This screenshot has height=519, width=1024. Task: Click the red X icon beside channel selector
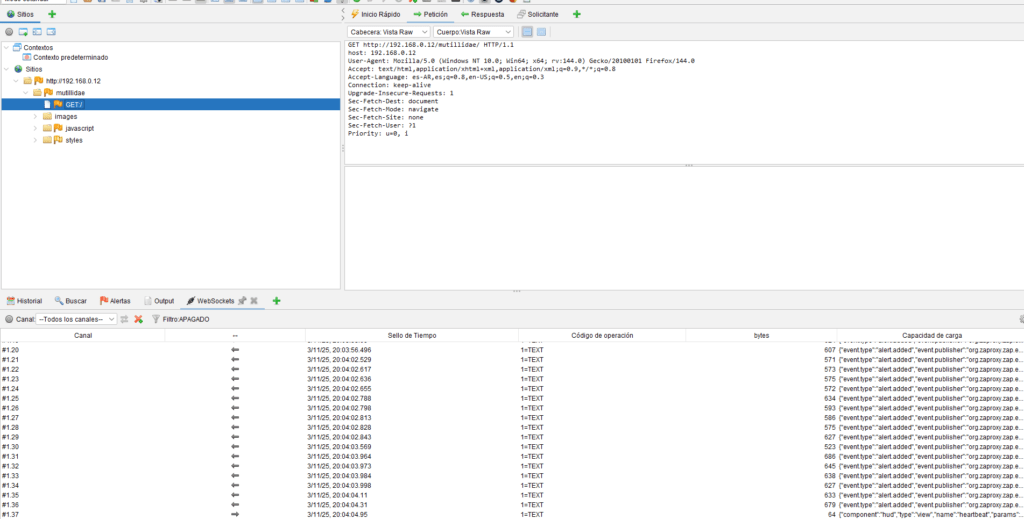[x=138, y=319]
